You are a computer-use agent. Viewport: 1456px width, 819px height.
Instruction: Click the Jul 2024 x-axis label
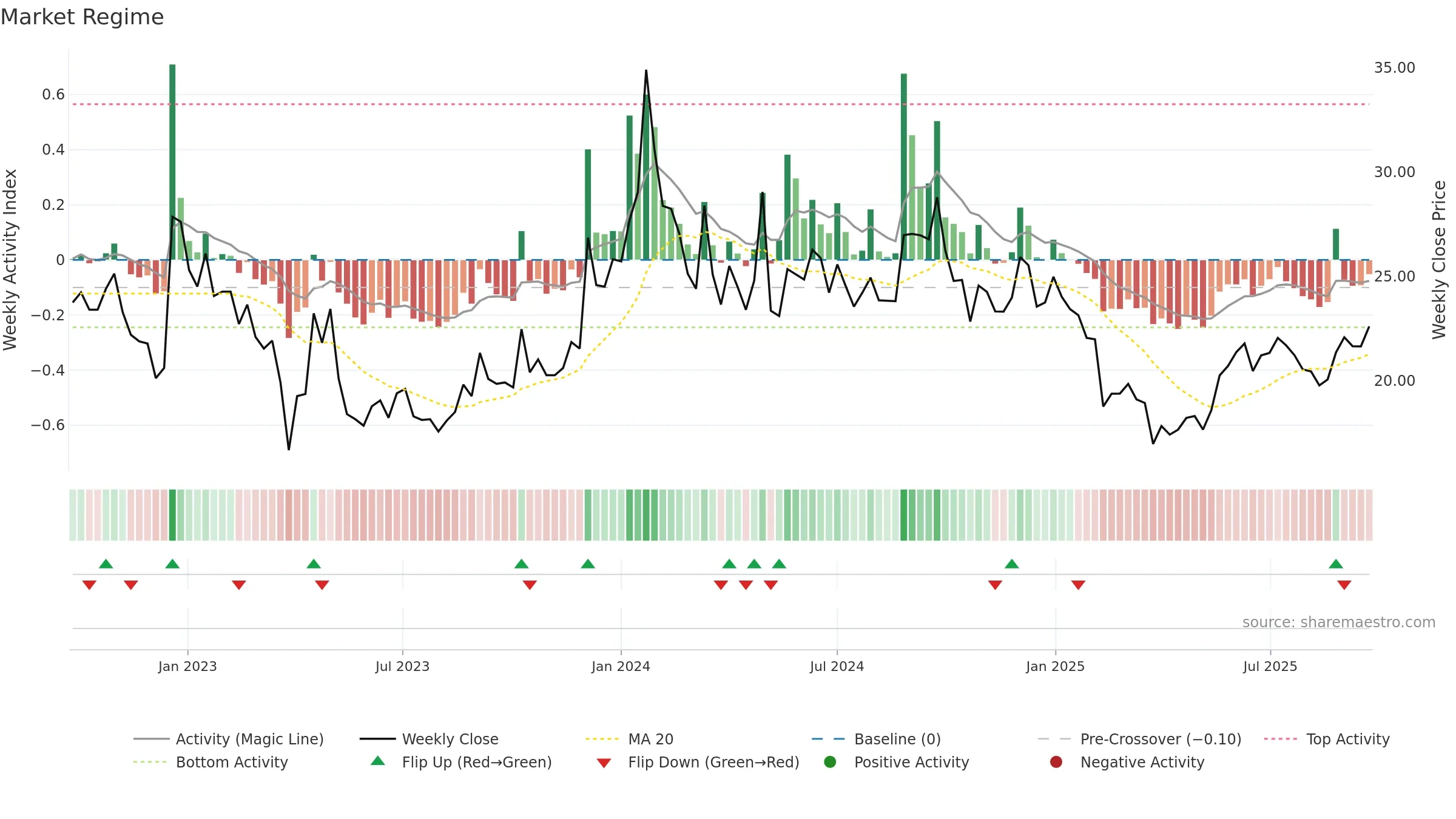[x=837, y=666]
